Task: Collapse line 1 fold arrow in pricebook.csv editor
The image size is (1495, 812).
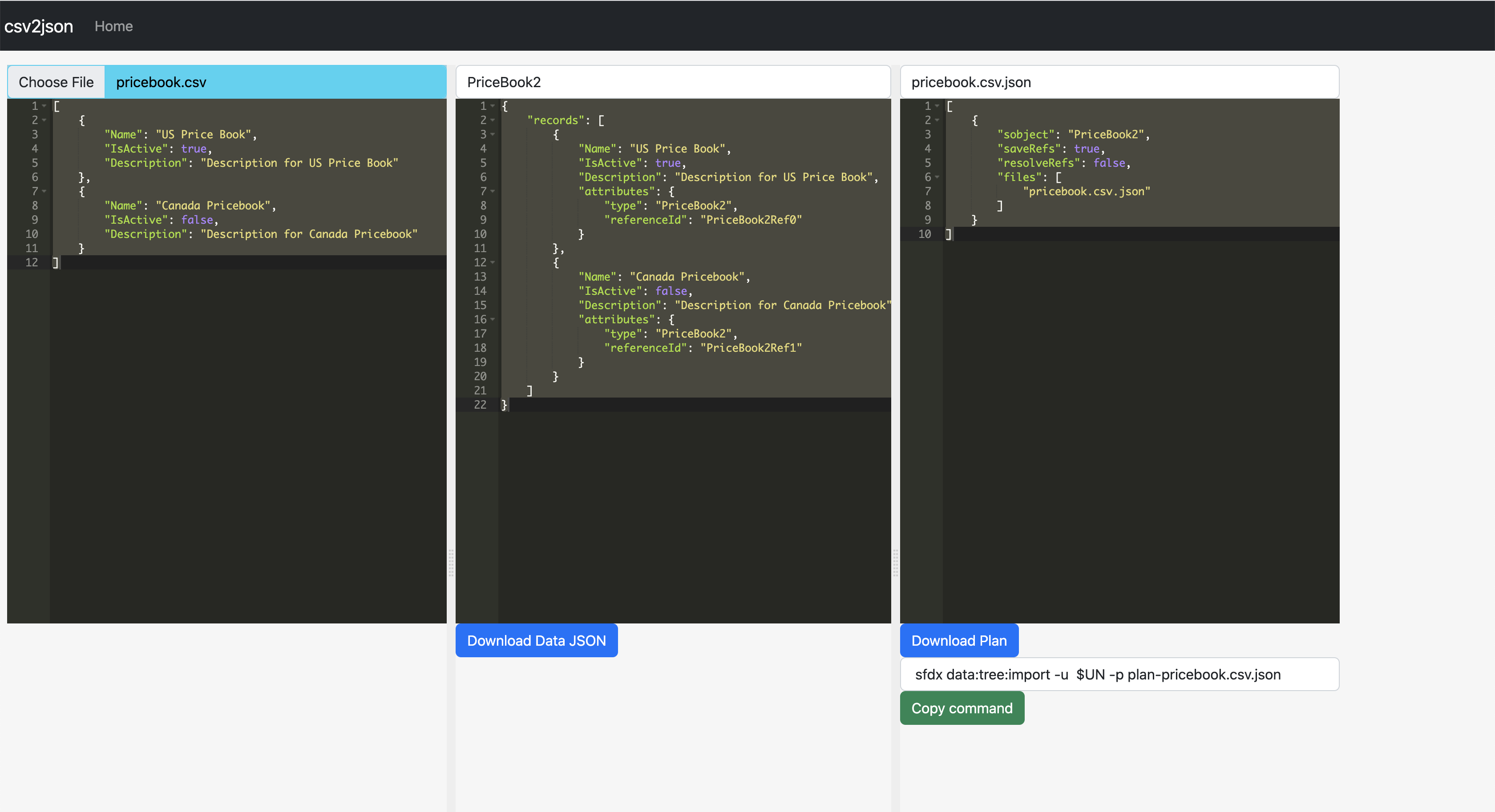Action: (x=44, y=106)
